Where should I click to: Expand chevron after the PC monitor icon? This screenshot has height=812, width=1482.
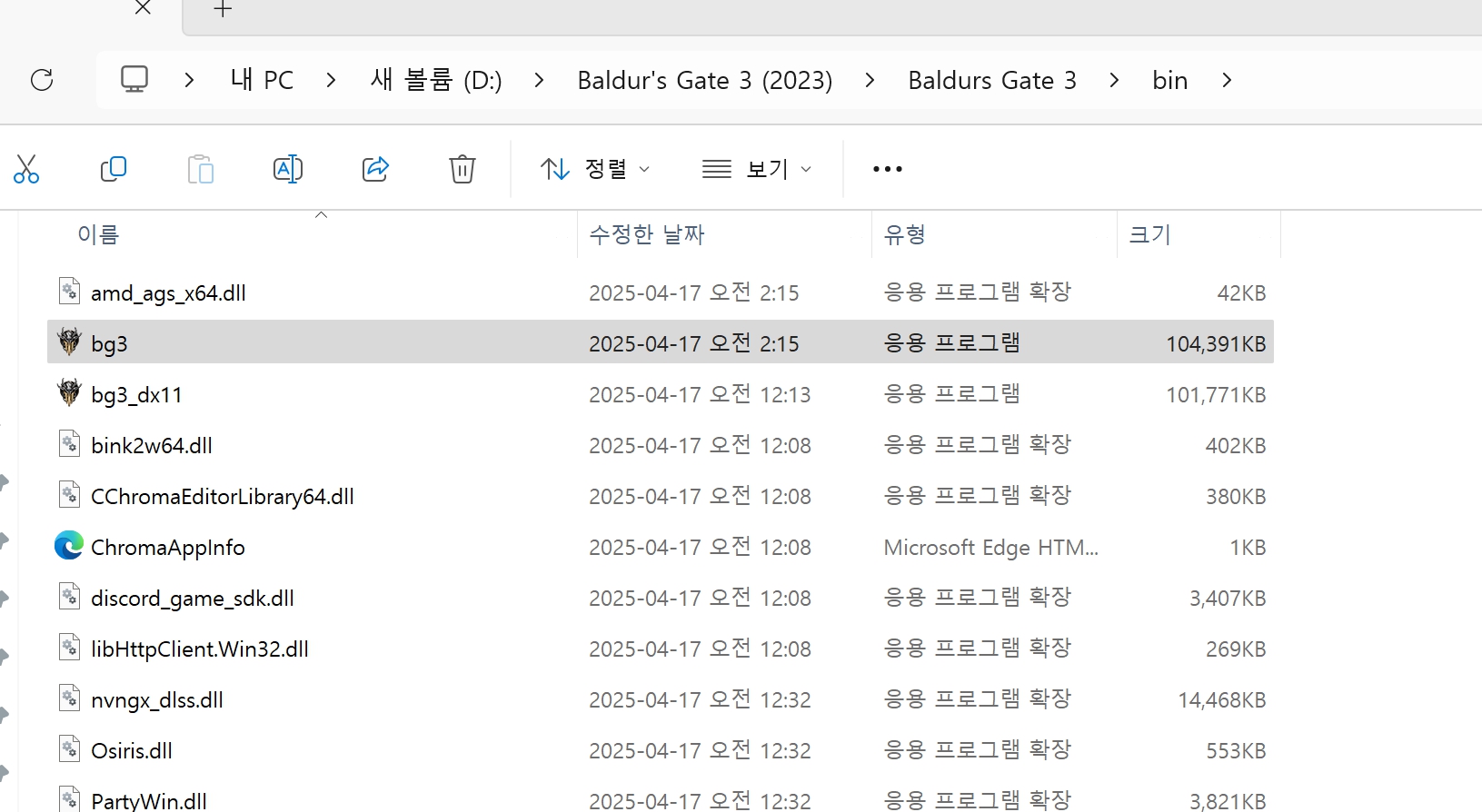tap(189, 80)
